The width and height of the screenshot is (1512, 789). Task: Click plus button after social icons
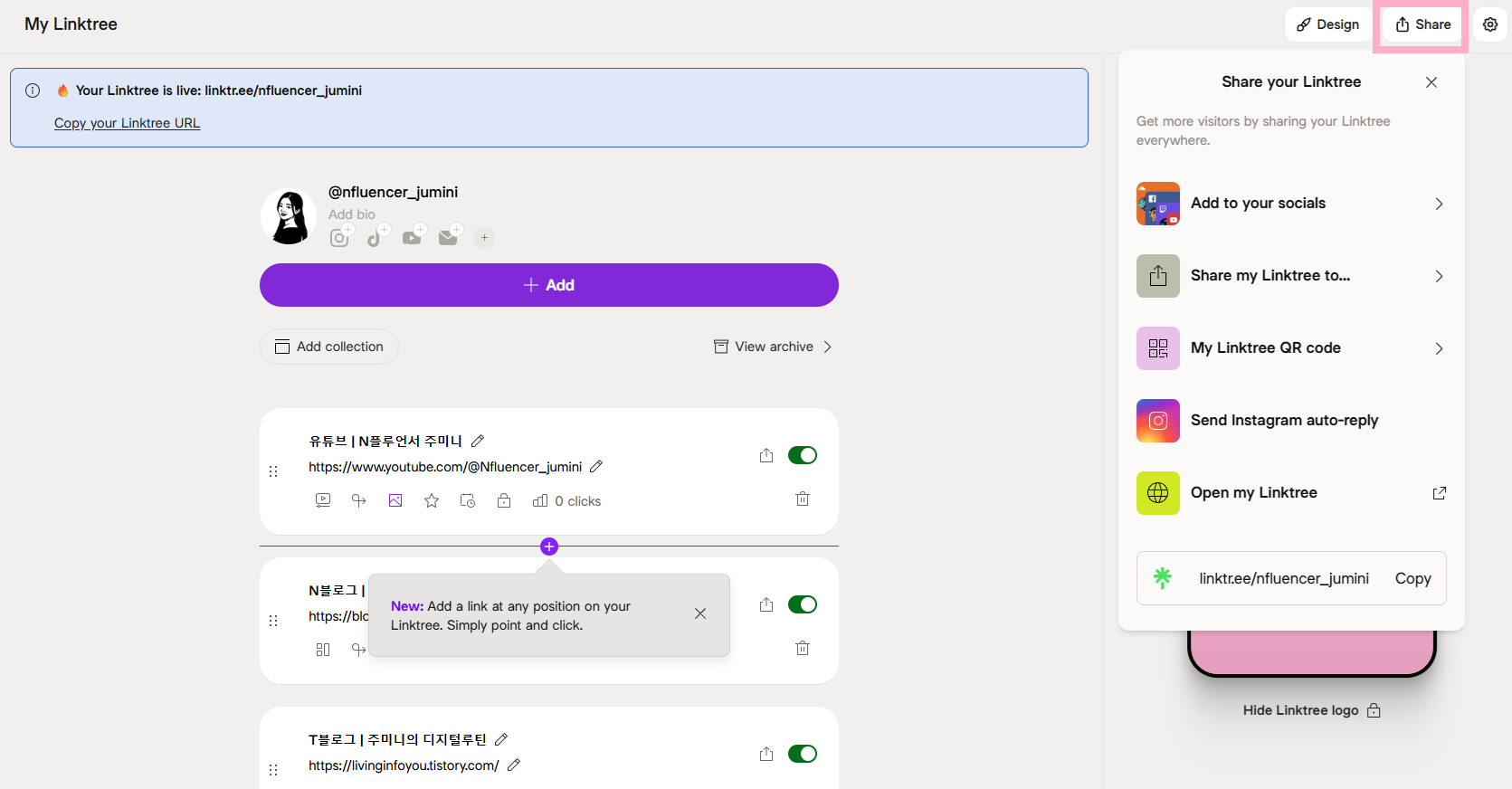point(484,238)
